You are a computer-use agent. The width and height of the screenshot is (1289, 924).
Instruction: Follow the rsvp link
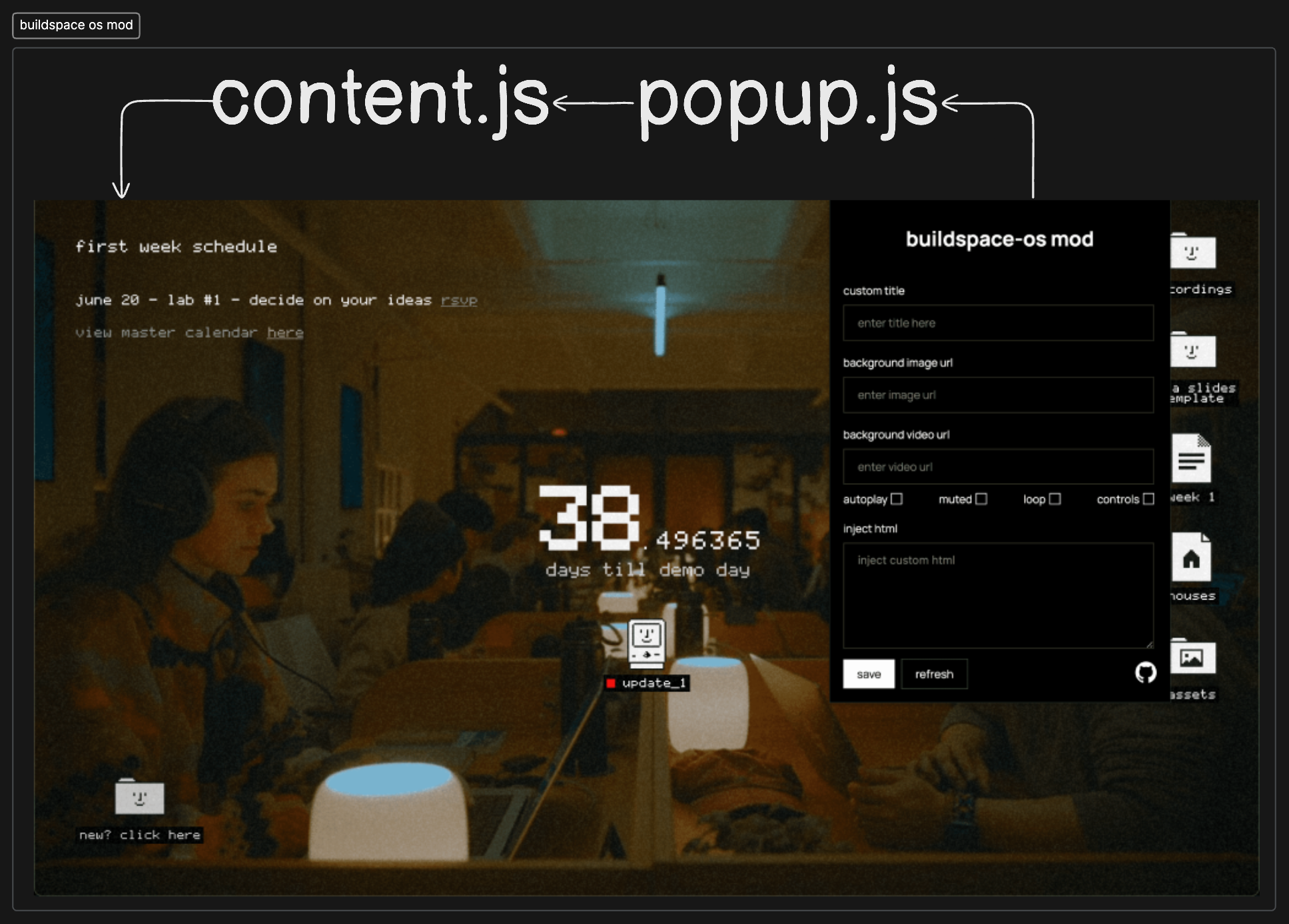(x=459, y=300)
